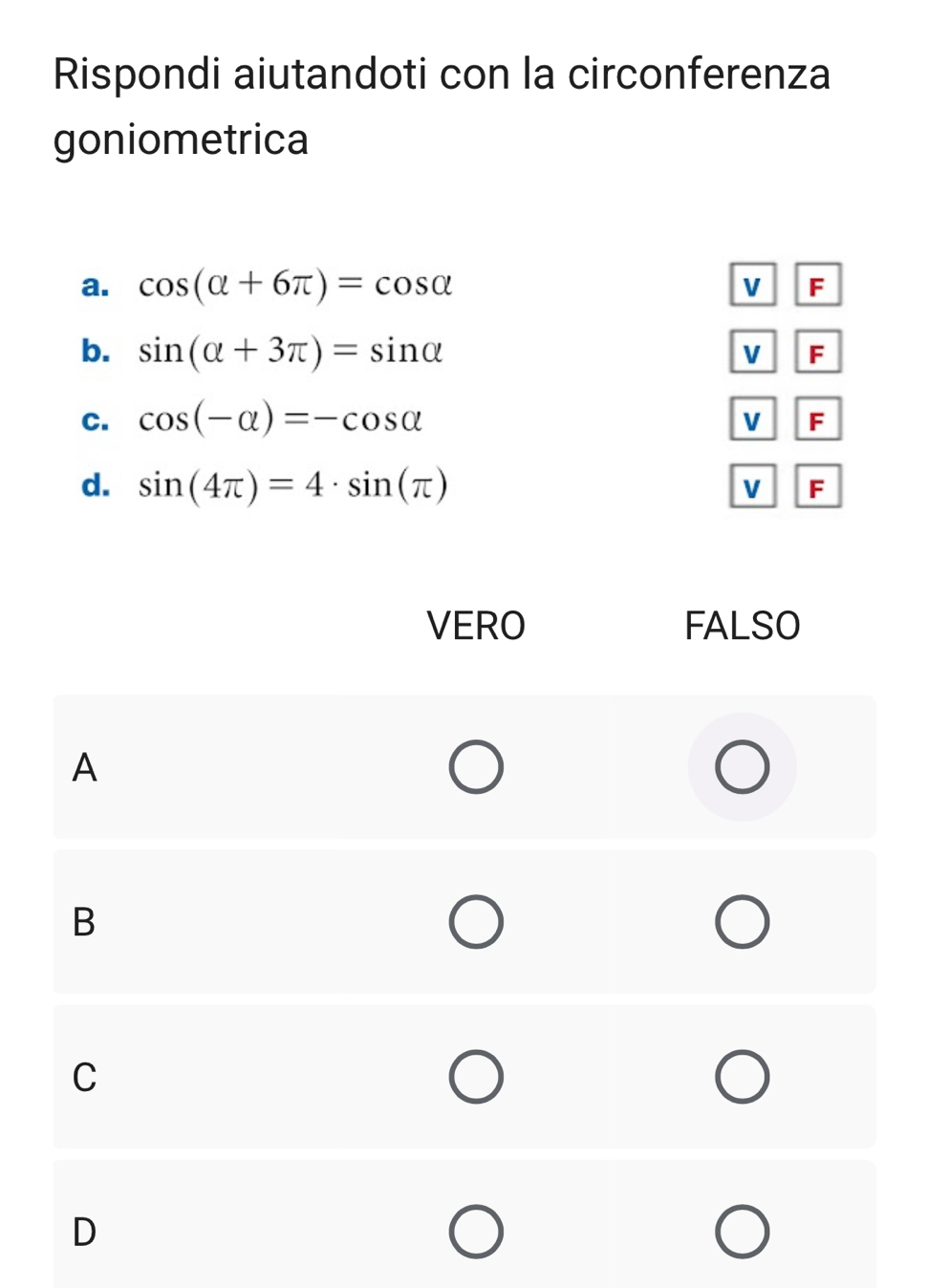Click the F box beside equation d
Viewport: 928px width, 1288px height.
coord(817,487)
